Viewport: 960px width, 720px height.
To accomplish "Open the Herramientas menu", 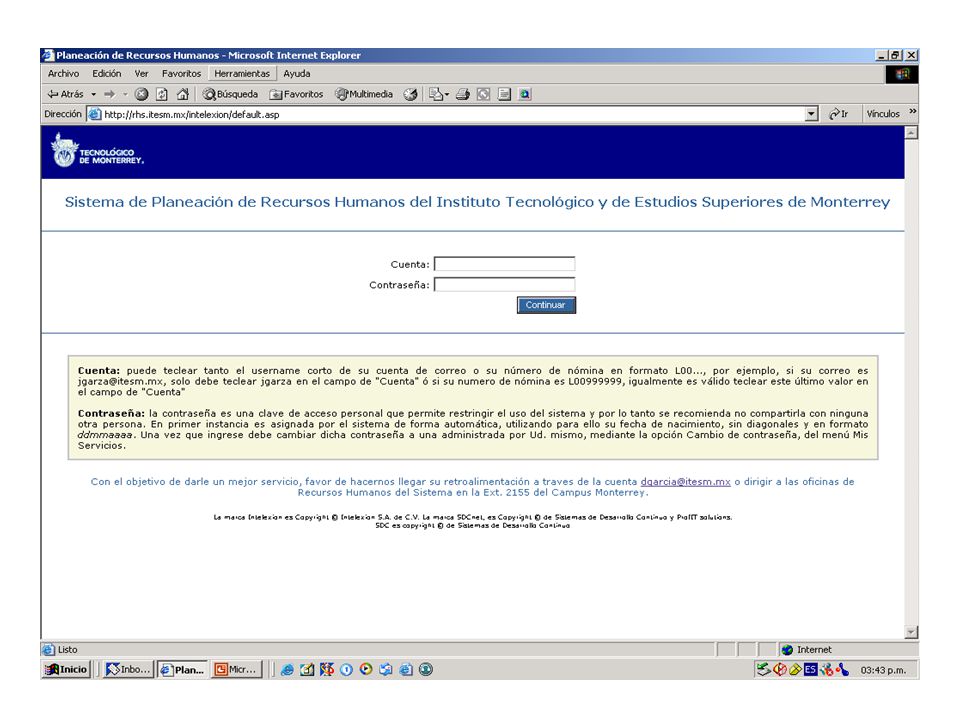I will [242, 73].
